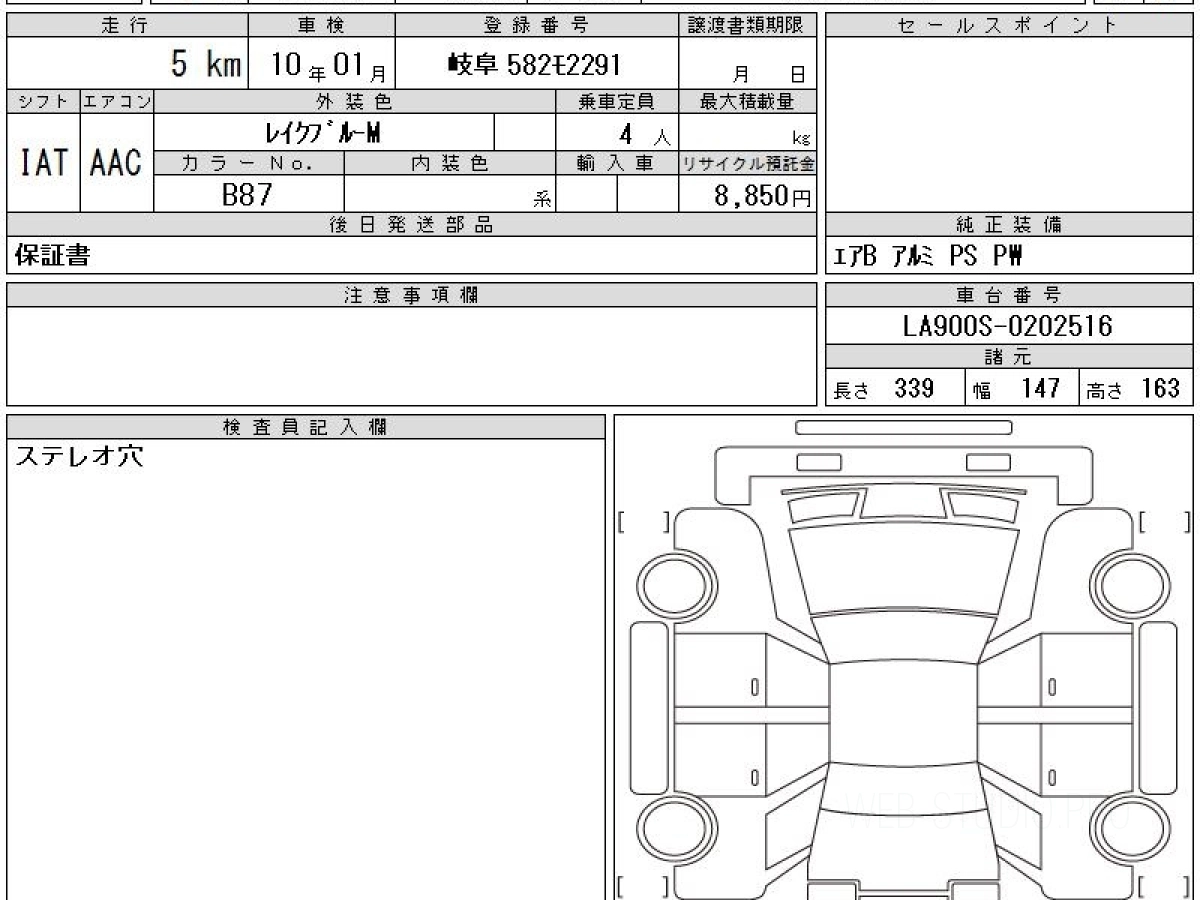Viewport: 1200px width, 900px height.
Task: Click the 諸元 header
Action: point(1009,357)
